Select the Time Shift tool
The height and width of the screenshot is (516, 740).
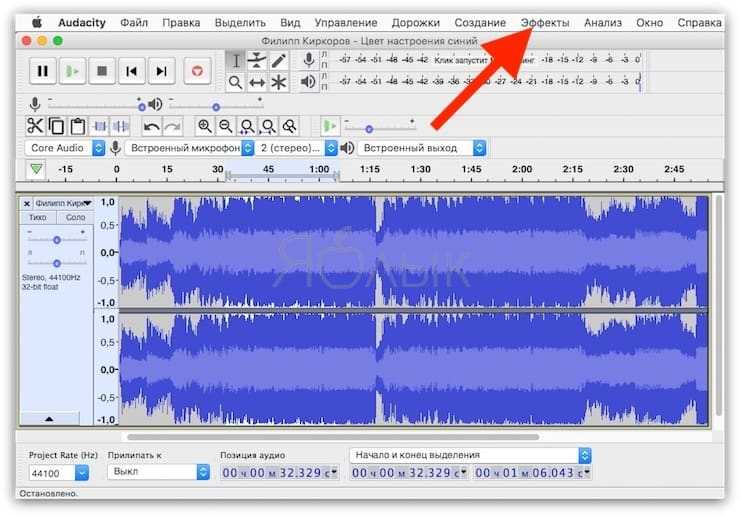[257, 83]
